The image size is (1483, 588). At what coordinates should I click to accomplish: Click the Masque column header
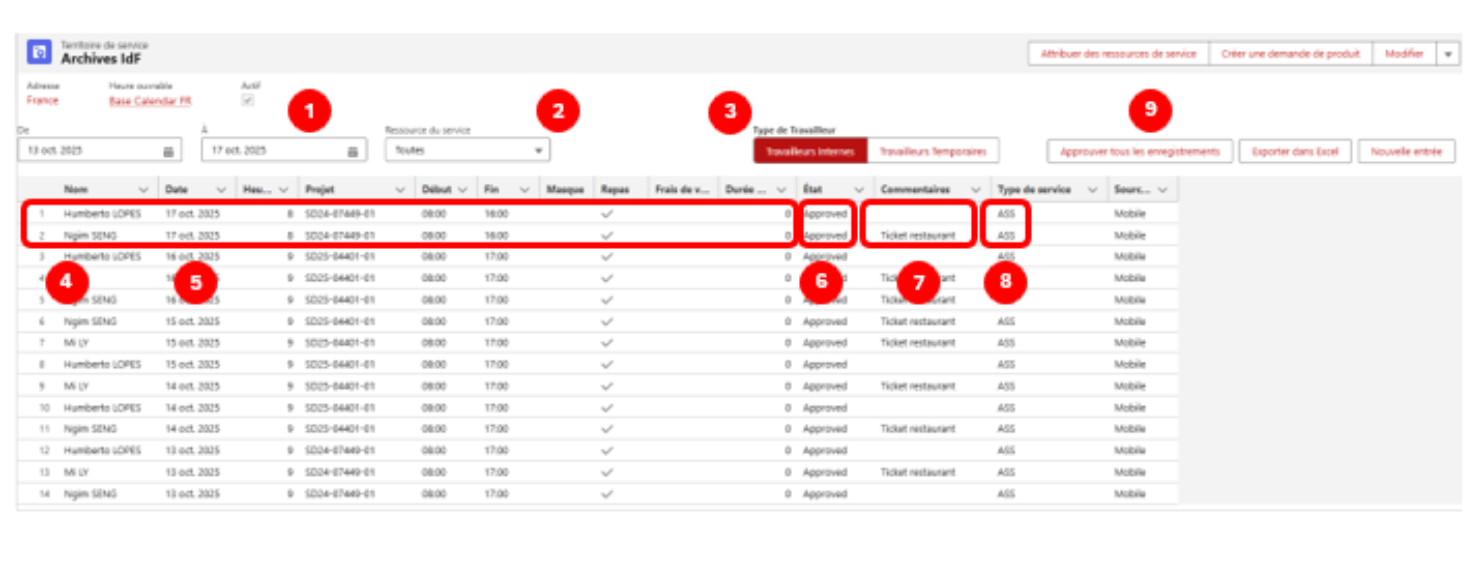point(566,189)
